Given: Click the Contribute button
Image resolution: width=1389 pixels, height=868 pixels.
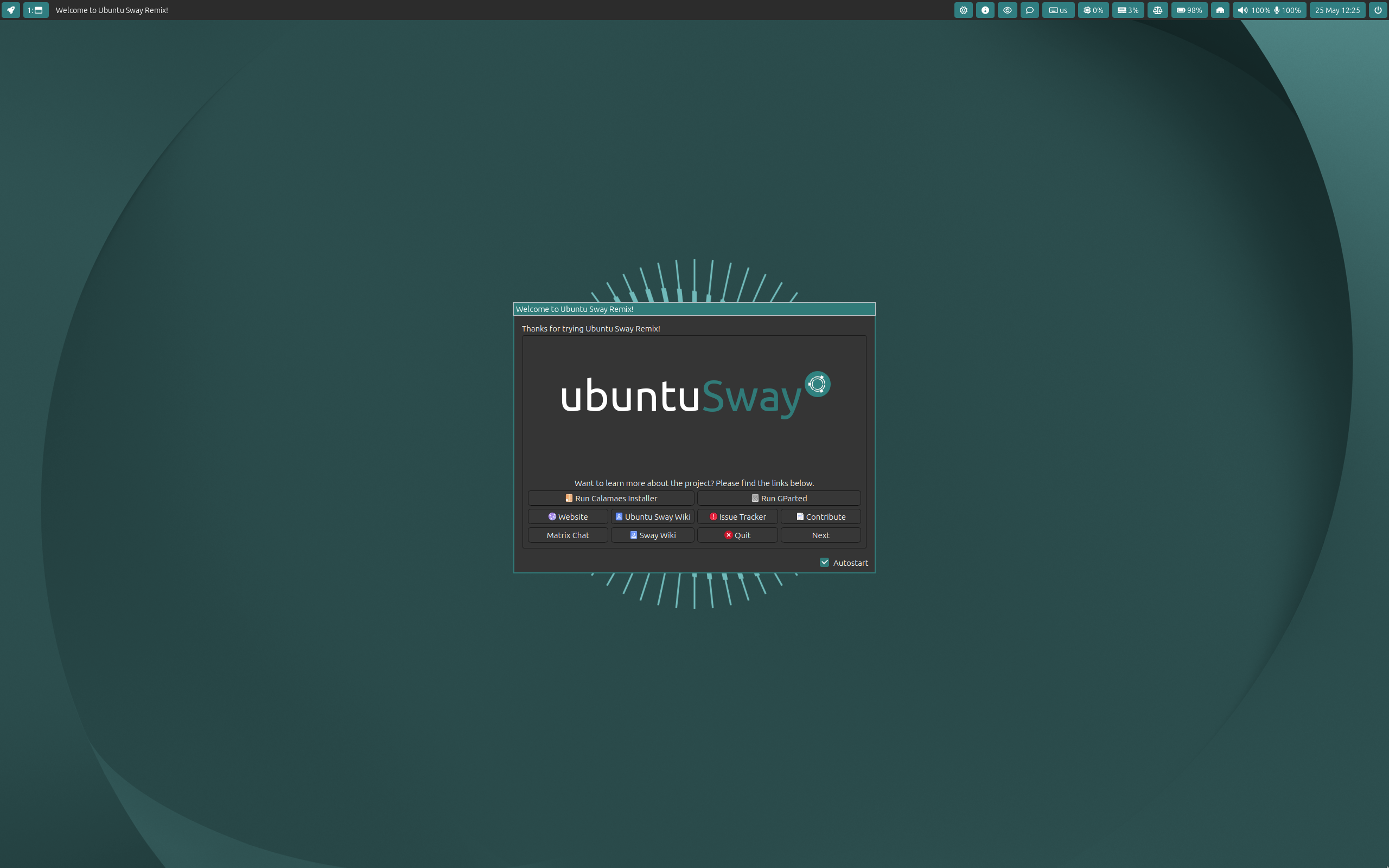Looking at the screenshot, I should click(x=821, y=516).
